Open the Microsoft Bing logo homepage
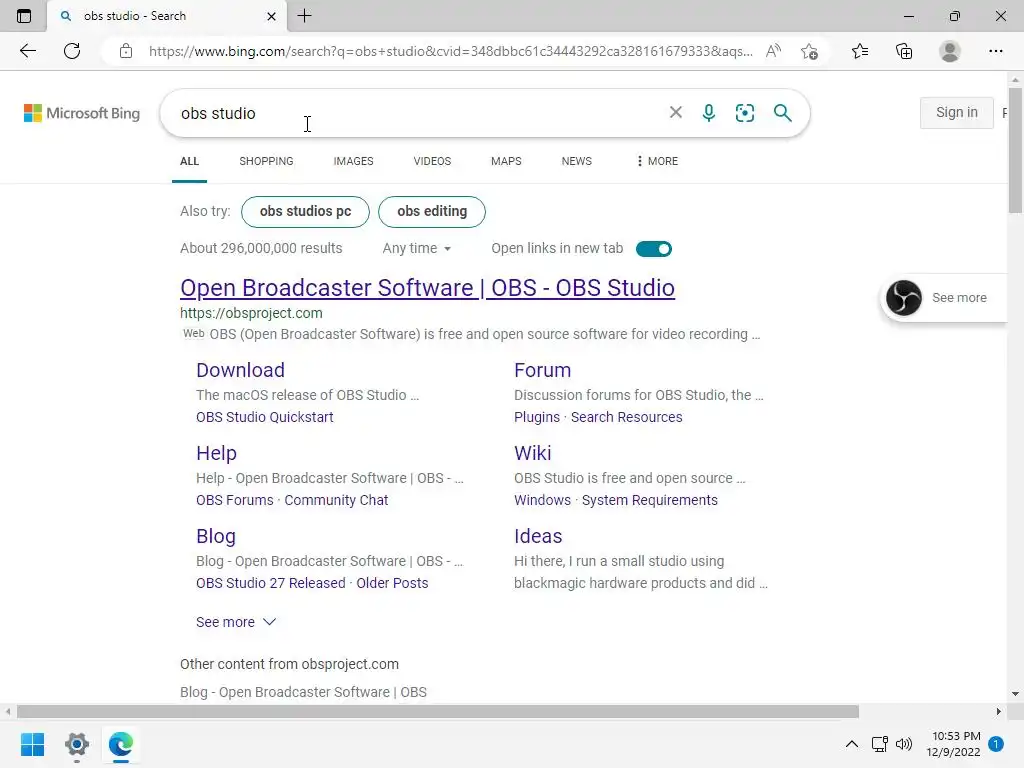The width and height of the screenshot is (1024, 768). coord(82,113)
